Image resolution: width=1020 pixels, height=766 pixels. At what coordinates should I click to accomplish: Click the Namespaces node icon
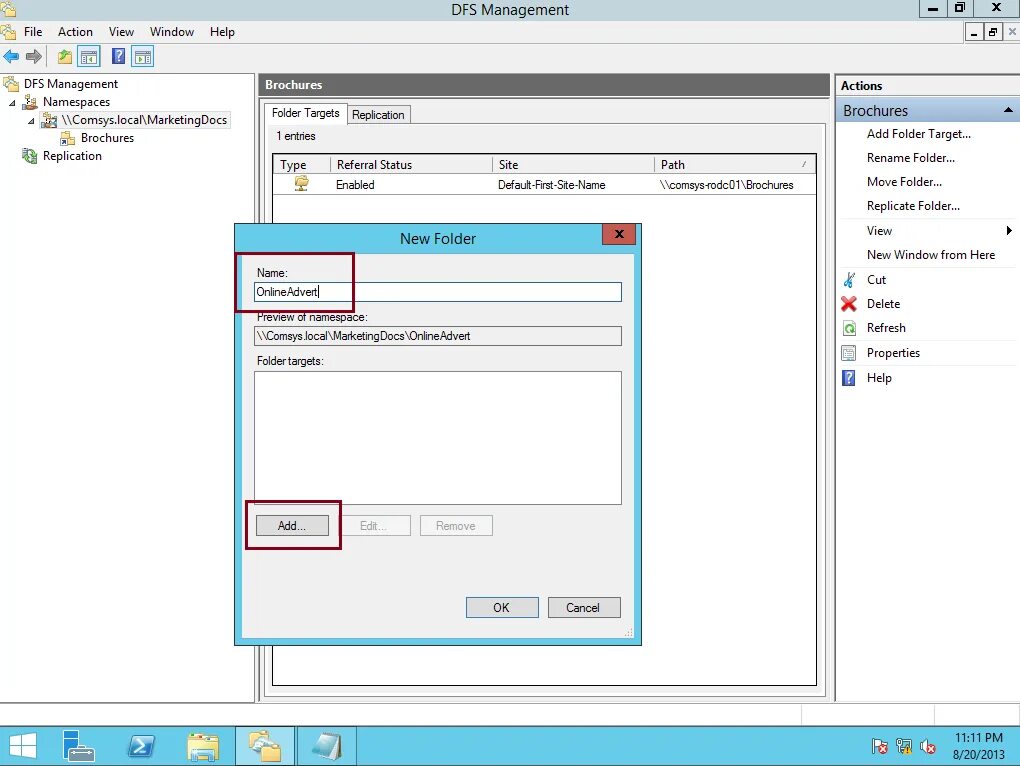[x=30, y=102]
